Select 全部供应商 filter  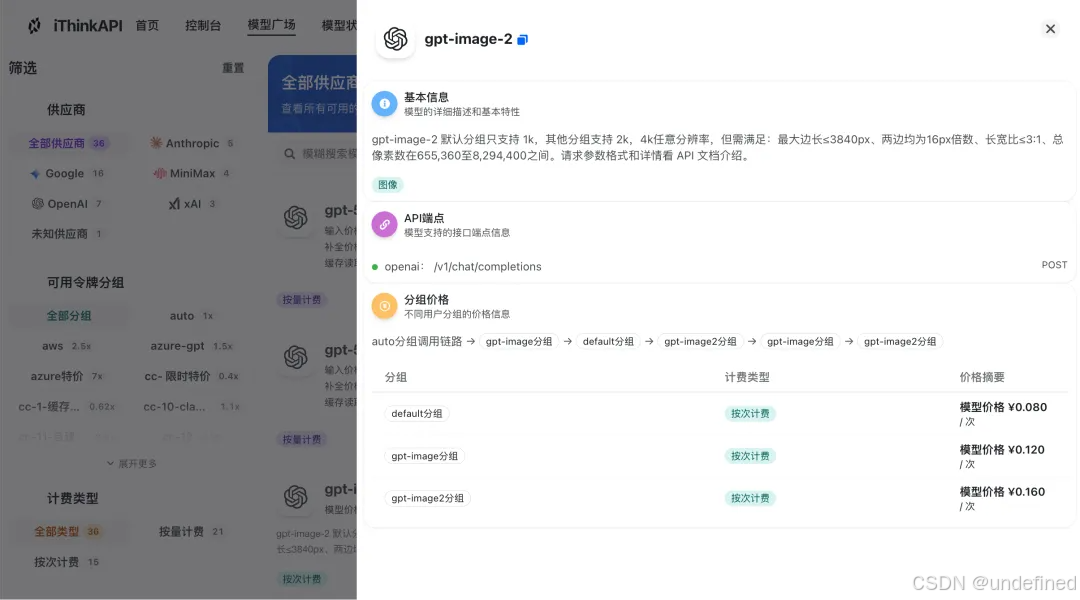[68, 143]
